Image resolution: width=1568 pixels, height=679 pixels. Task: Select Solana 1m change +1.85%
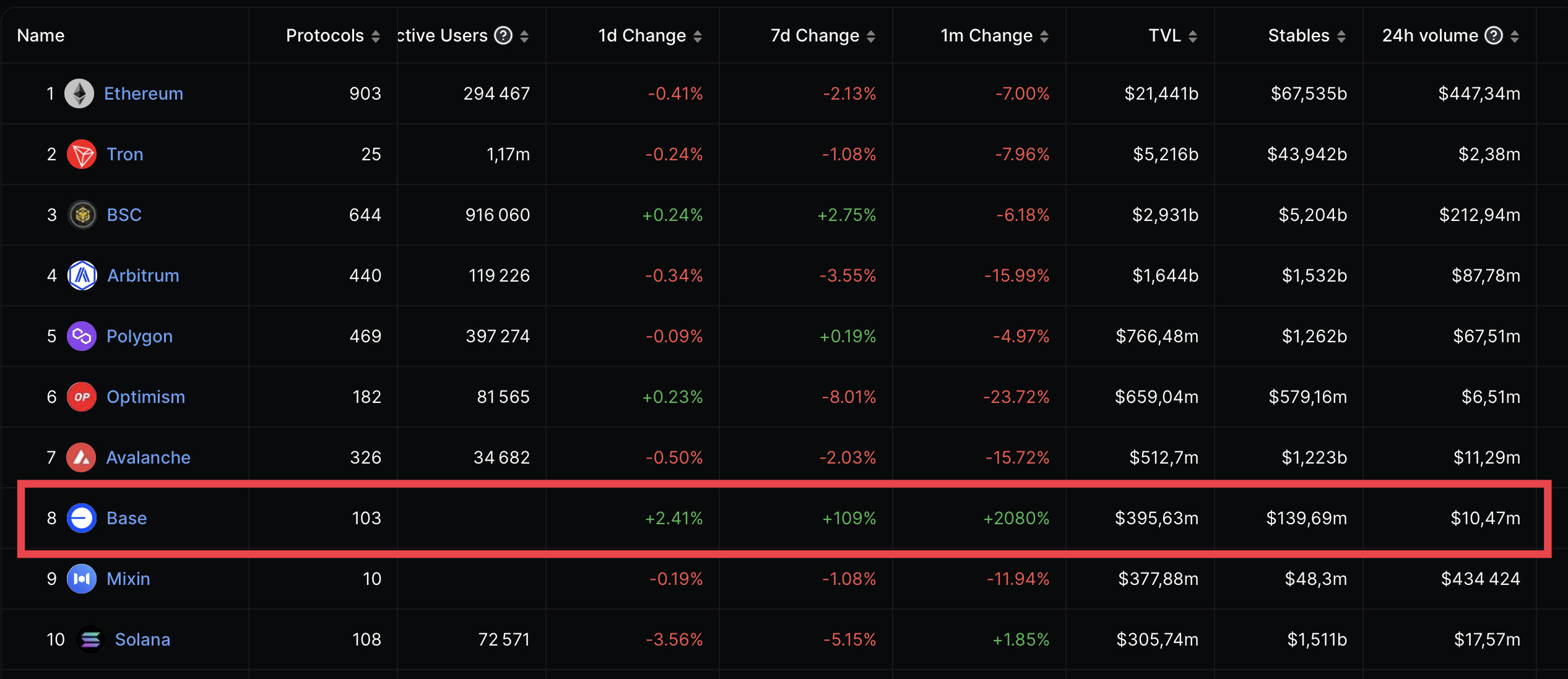(x=1021, y=639)
